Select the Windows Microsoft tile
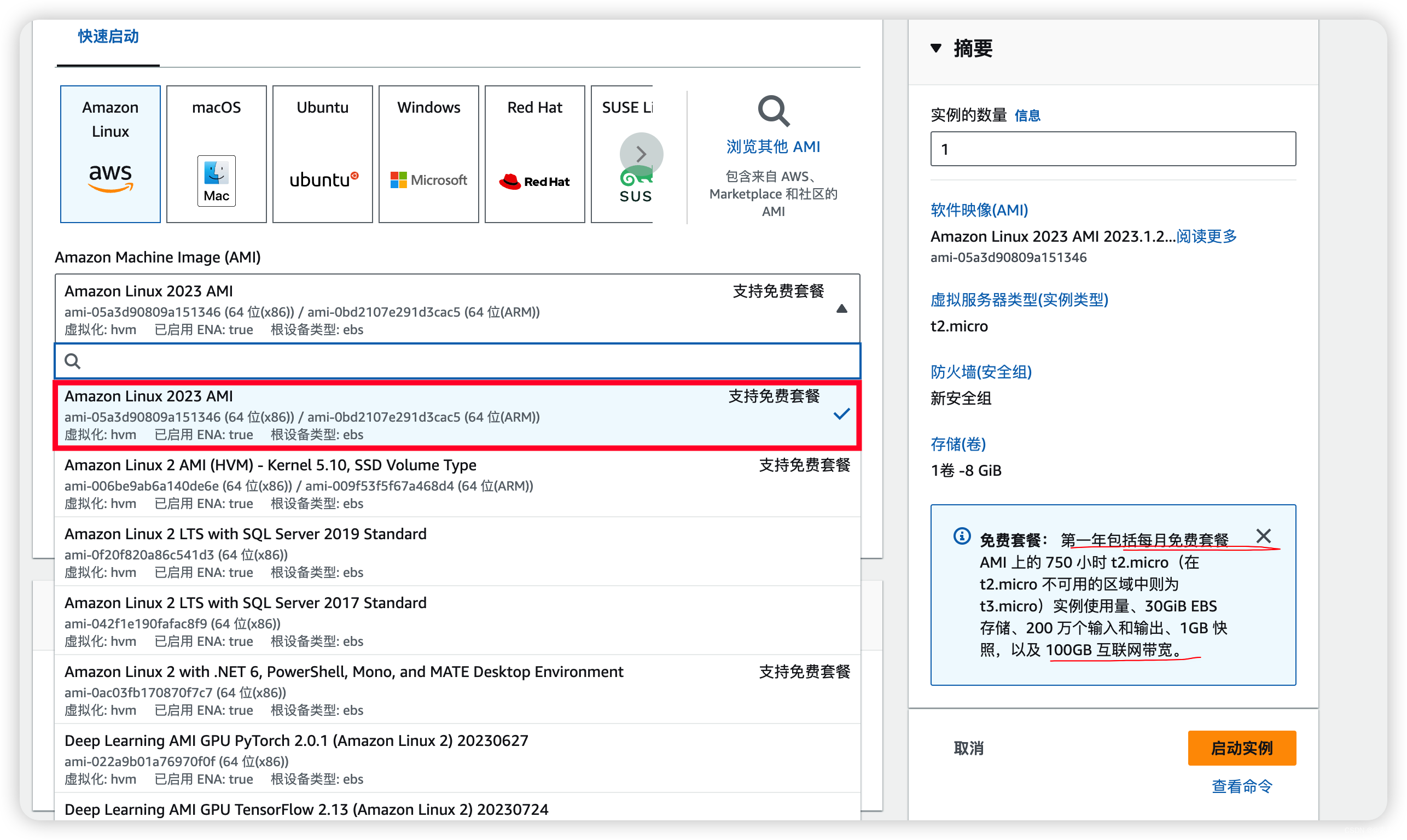The width and height of the screenshot is (1407, 840). pos(429,153)
